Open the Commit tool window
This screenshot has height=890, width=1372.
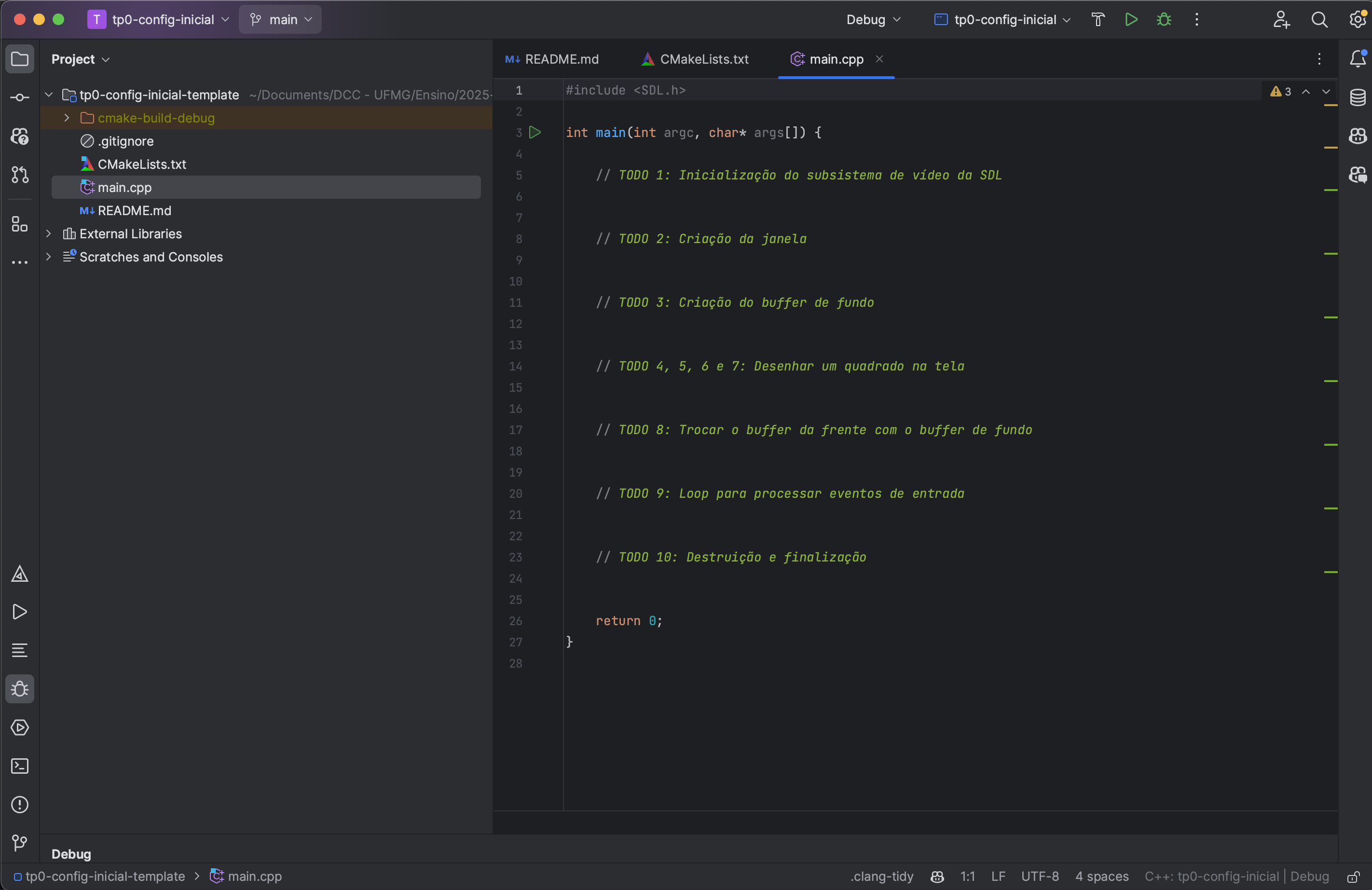(20, 97)
